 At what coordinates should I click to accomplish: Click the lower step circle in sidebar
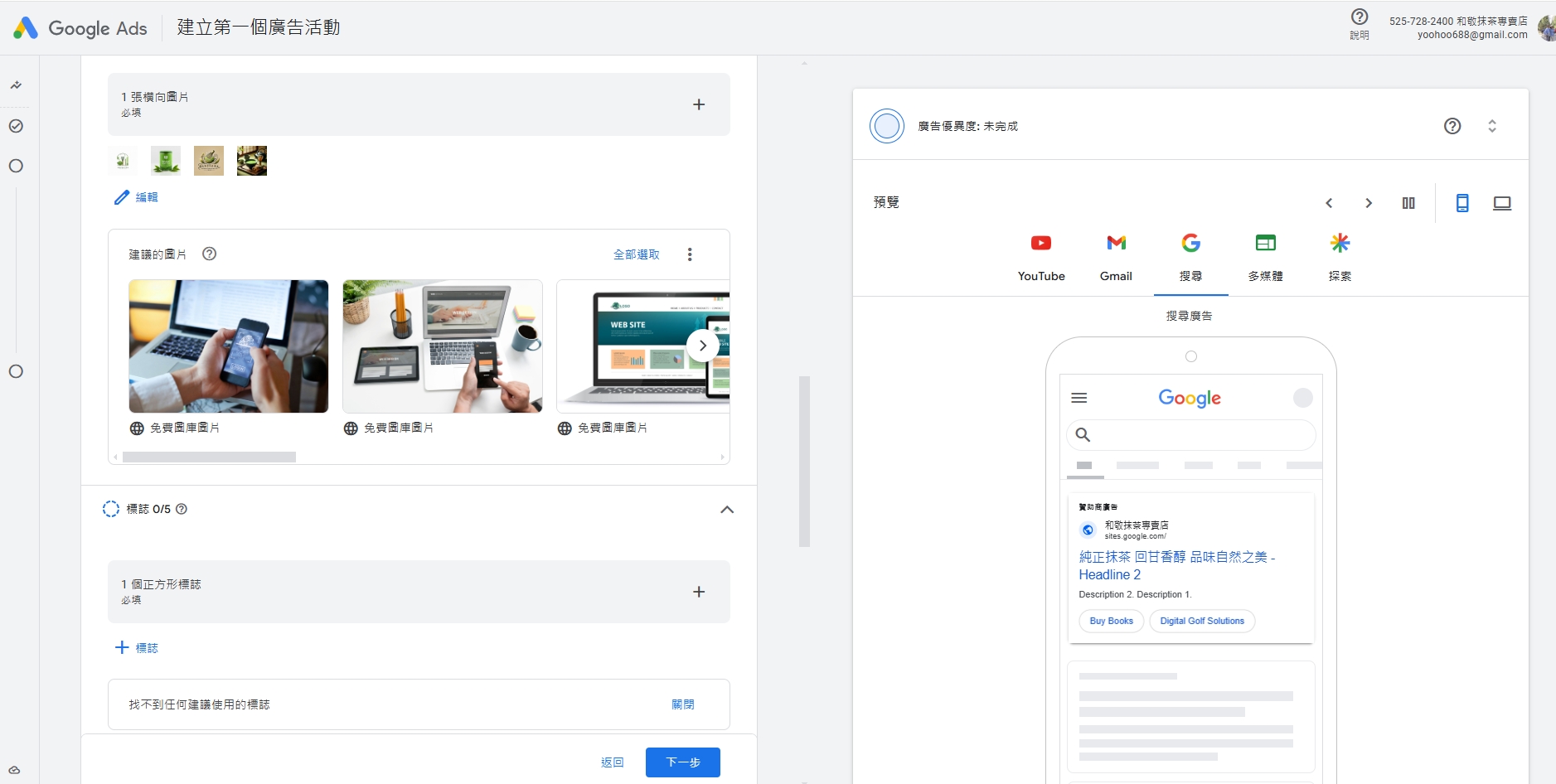coord(16,371)
